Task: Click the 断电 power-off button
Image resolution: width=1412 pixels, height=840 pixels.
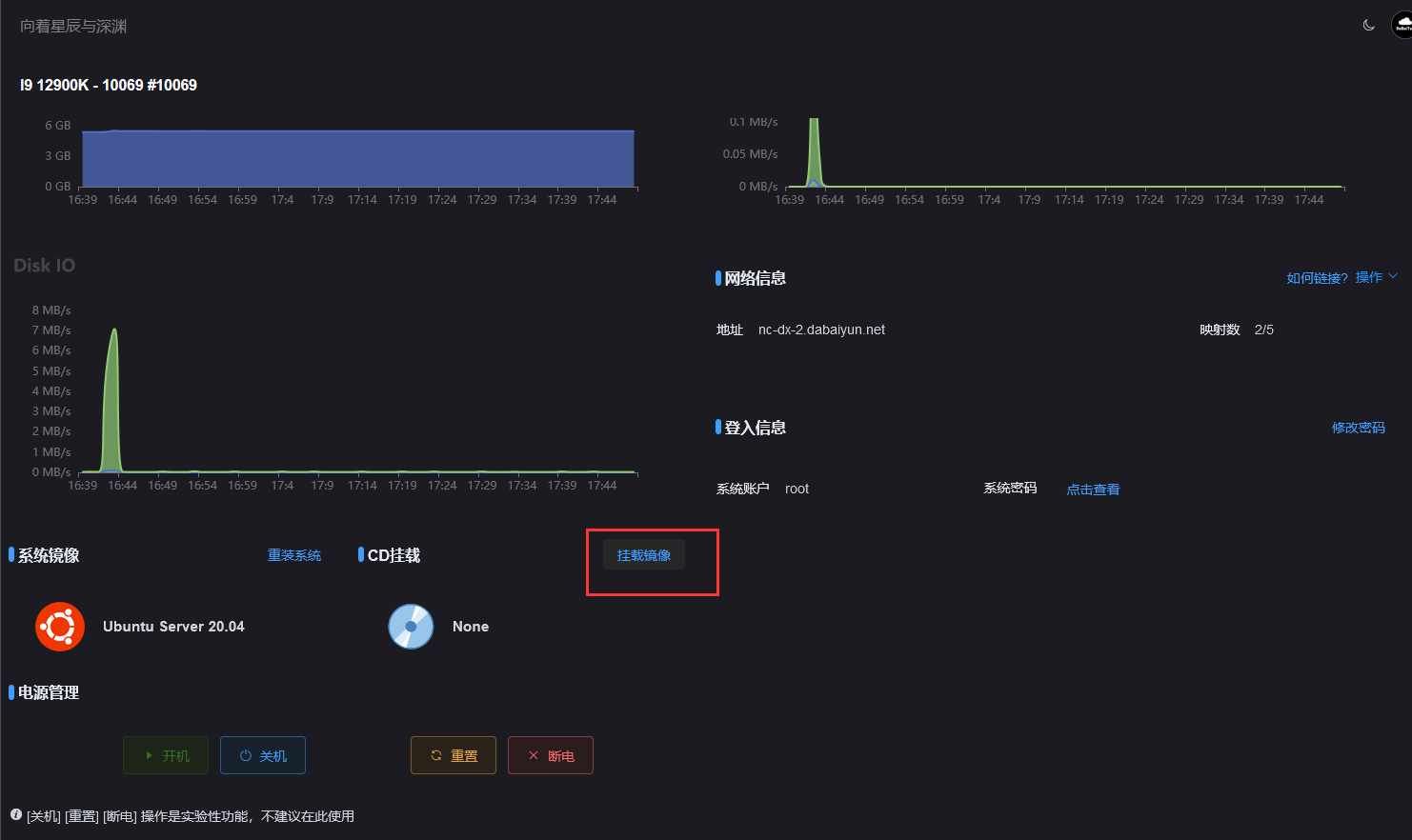Action: (x=551, y=755)
